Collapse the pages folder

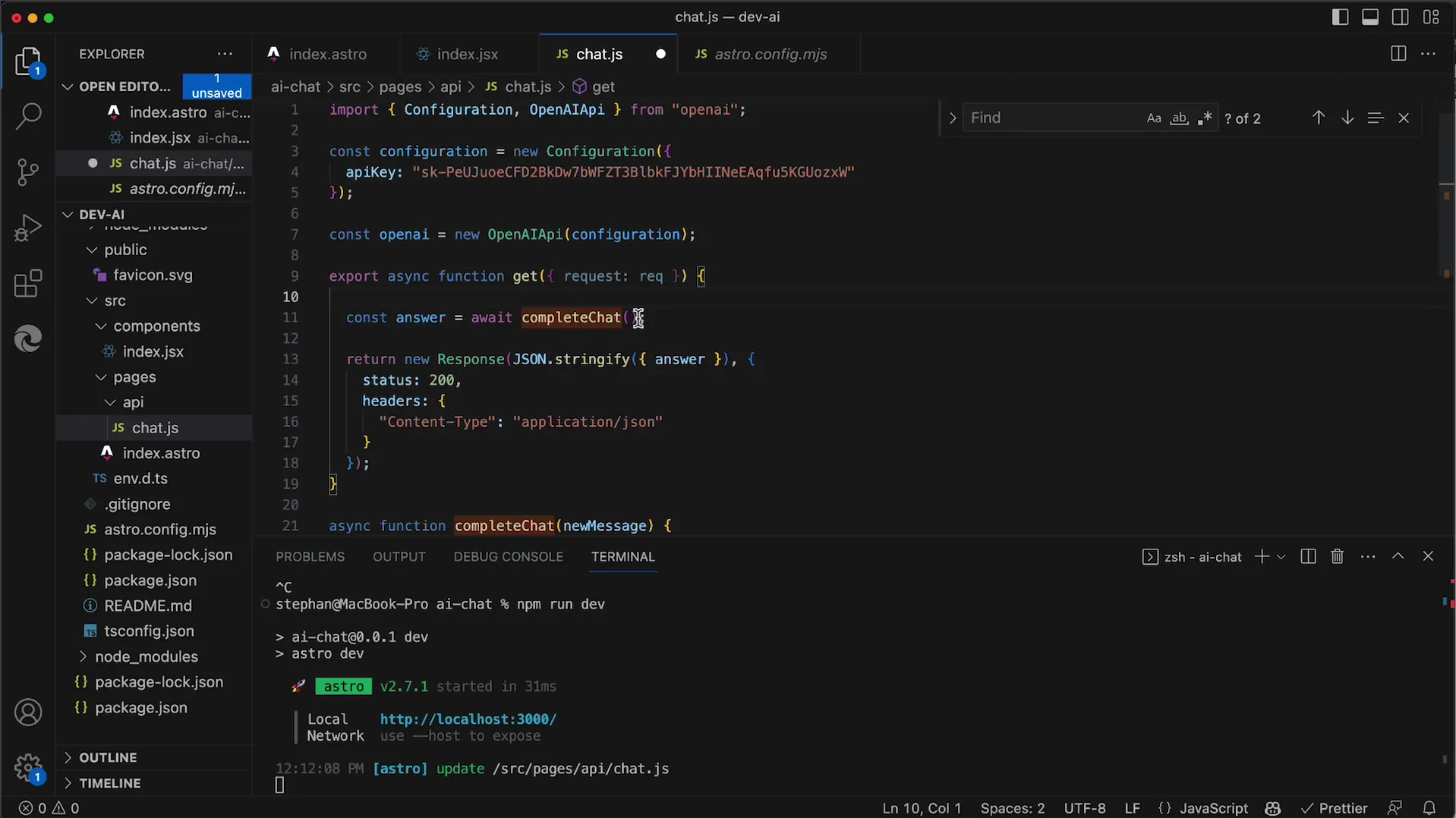pos(101,377)
